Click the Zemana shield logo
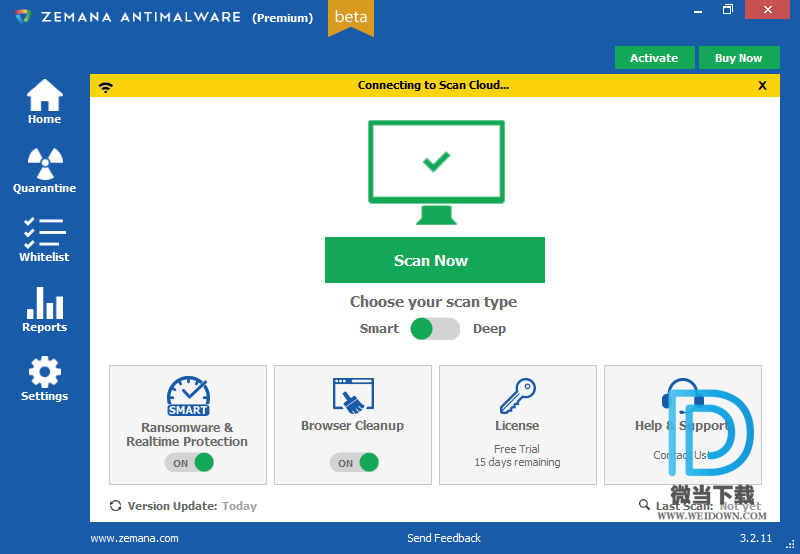Image resolution: width=800 pixels, height=554 pixels. (x=23, y=17)
